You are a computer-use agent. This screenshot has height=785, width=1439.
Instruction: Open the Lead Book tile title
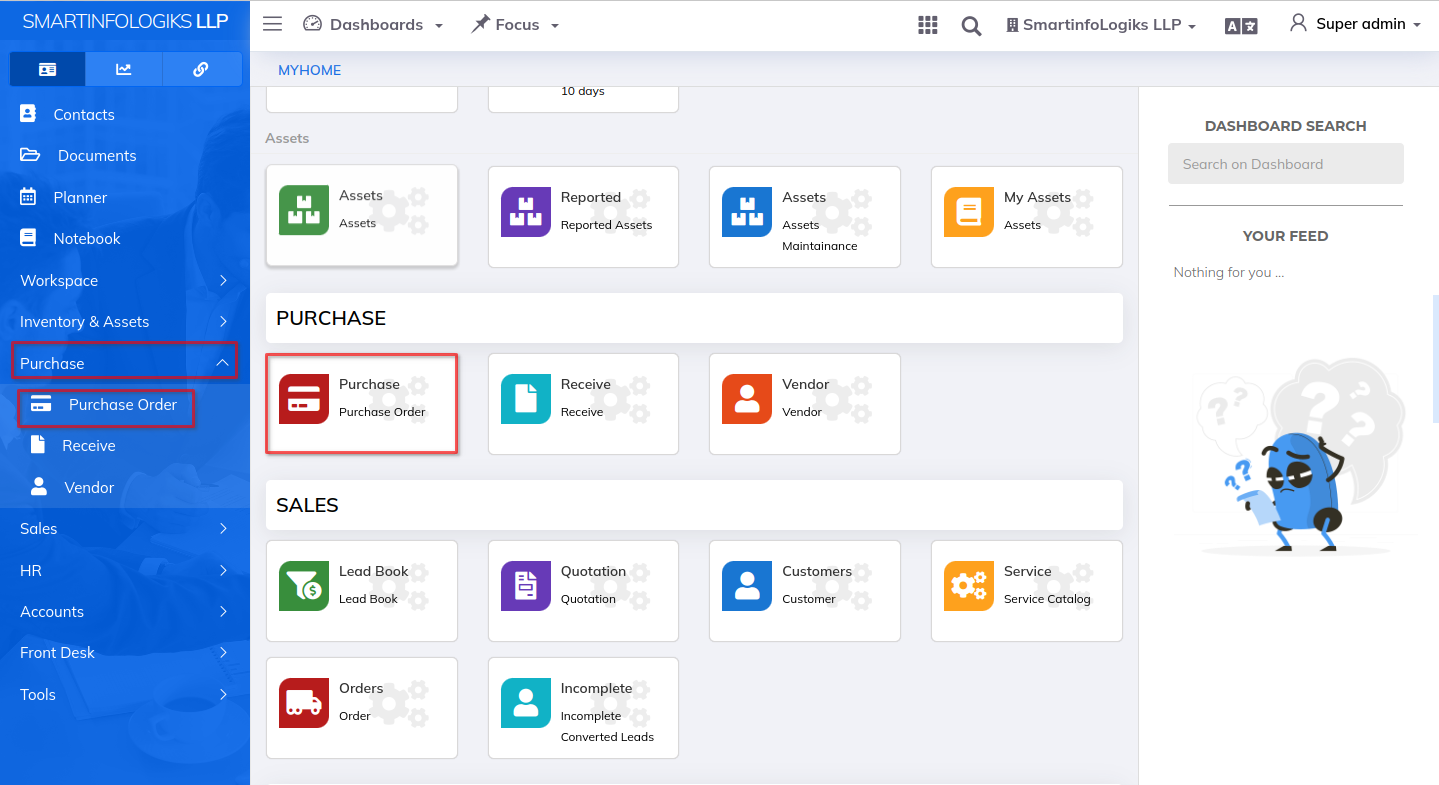pos(374,571)
